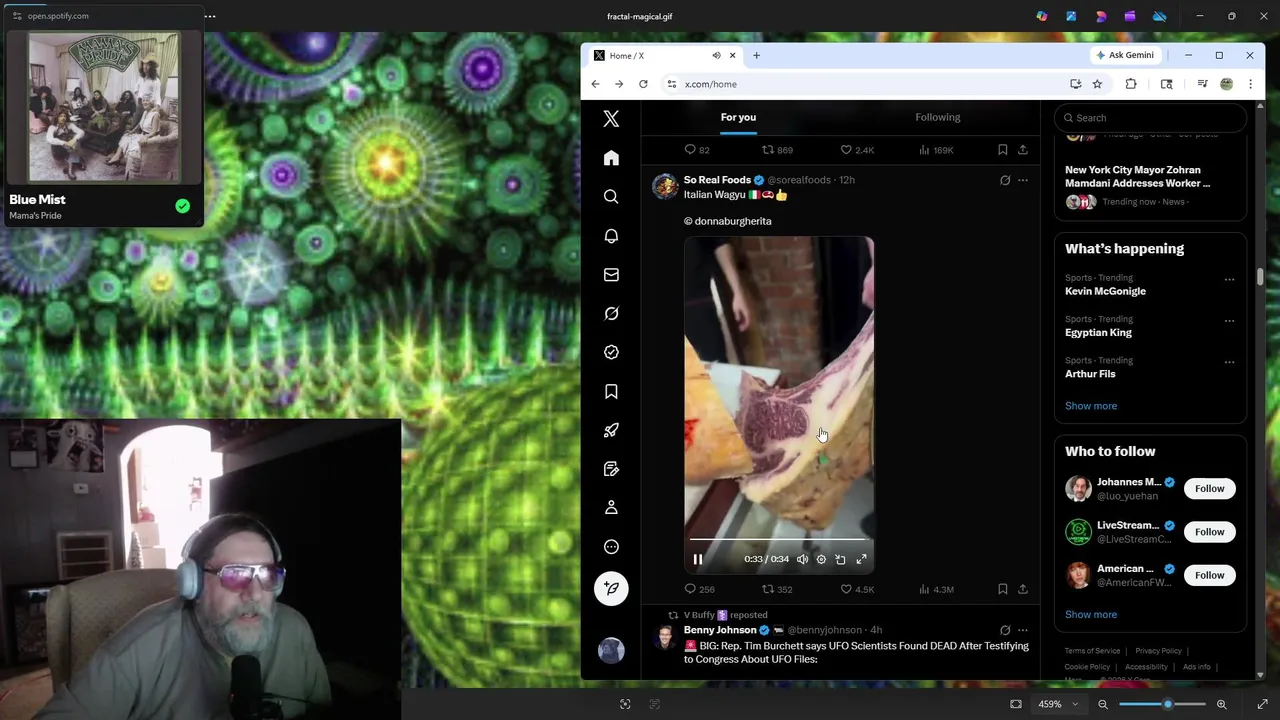Go to Home icon in X sidebar
Screen dimensions: 1280x720
[x=611, y=158]
